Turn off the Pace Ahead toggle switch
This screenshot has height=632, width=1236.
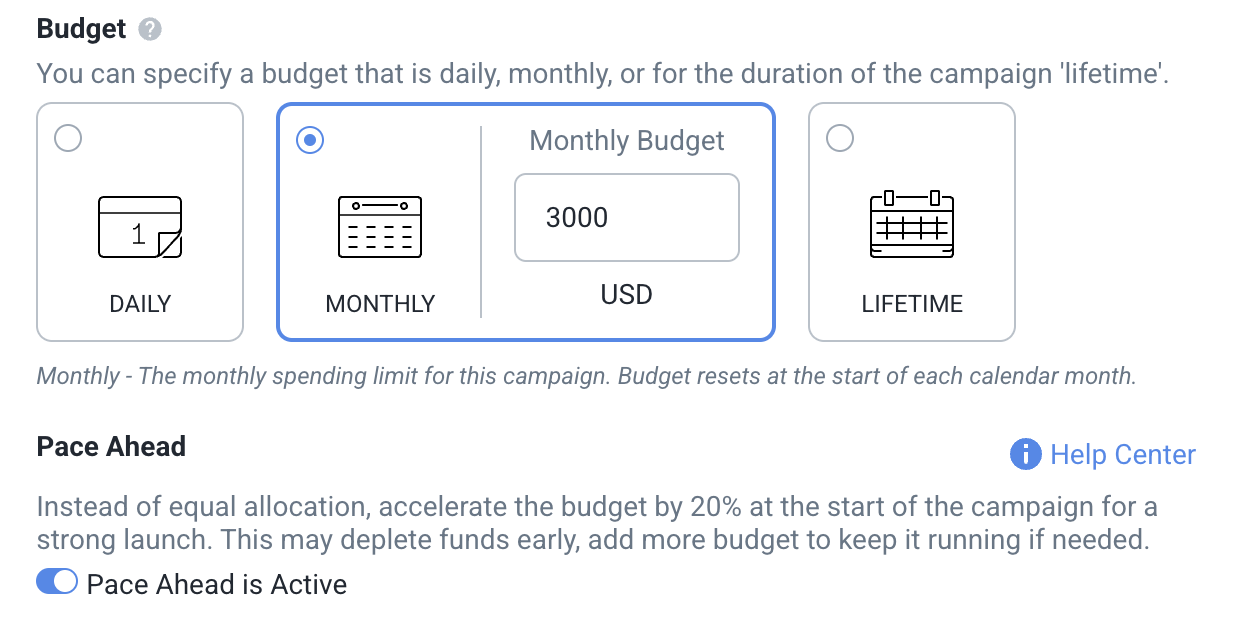57,582
